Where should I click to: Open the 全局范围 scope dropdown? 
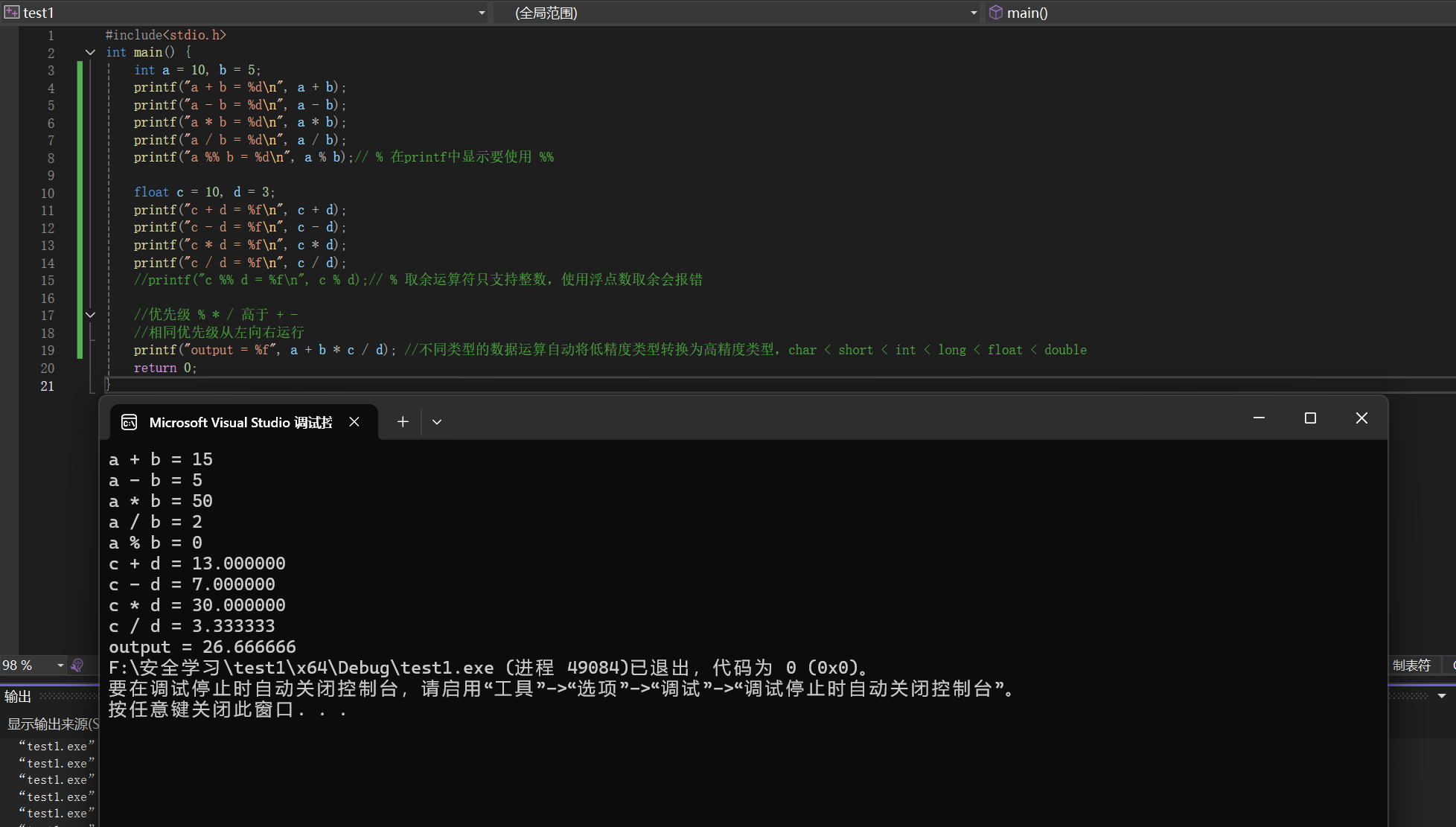coord(974,13)
